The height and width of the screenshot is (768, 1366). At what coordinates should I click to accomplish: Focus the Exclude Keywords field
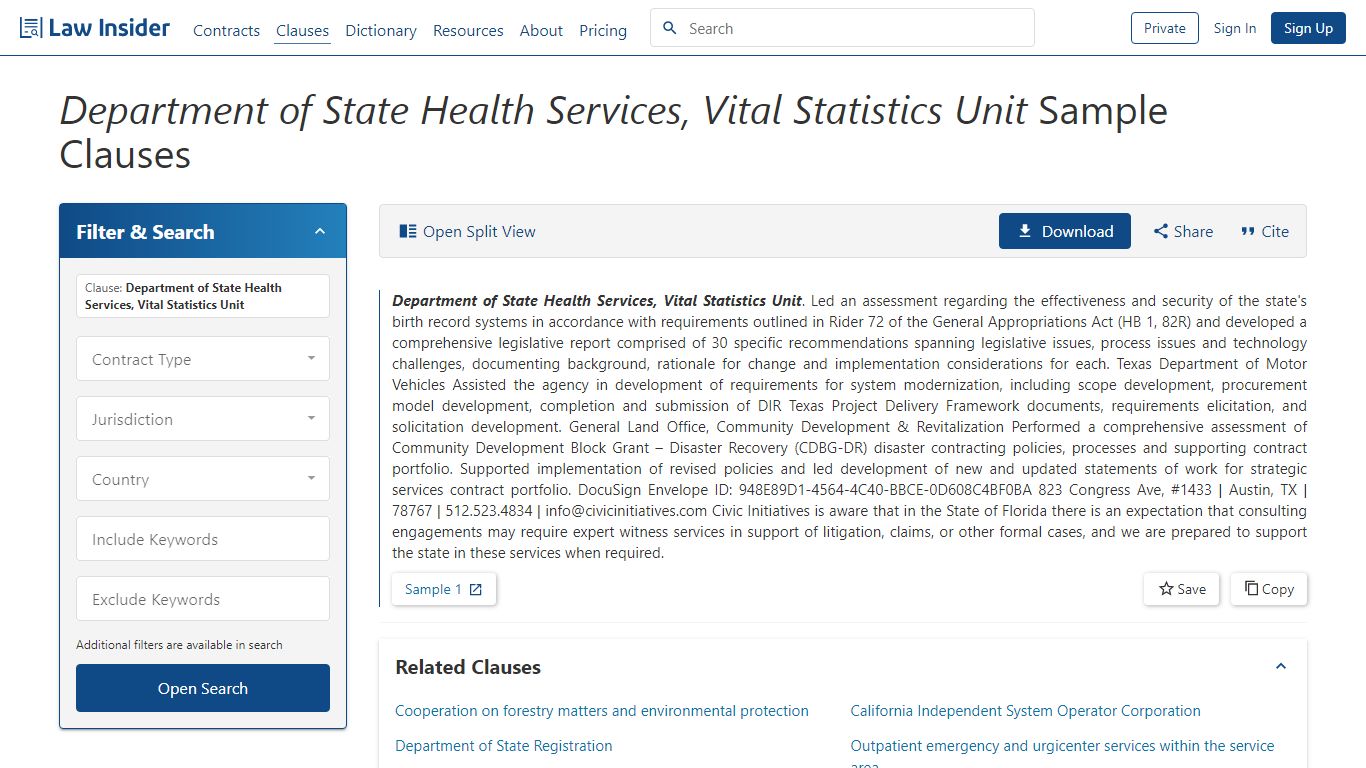pyautogui.click(x=203, y=599)
